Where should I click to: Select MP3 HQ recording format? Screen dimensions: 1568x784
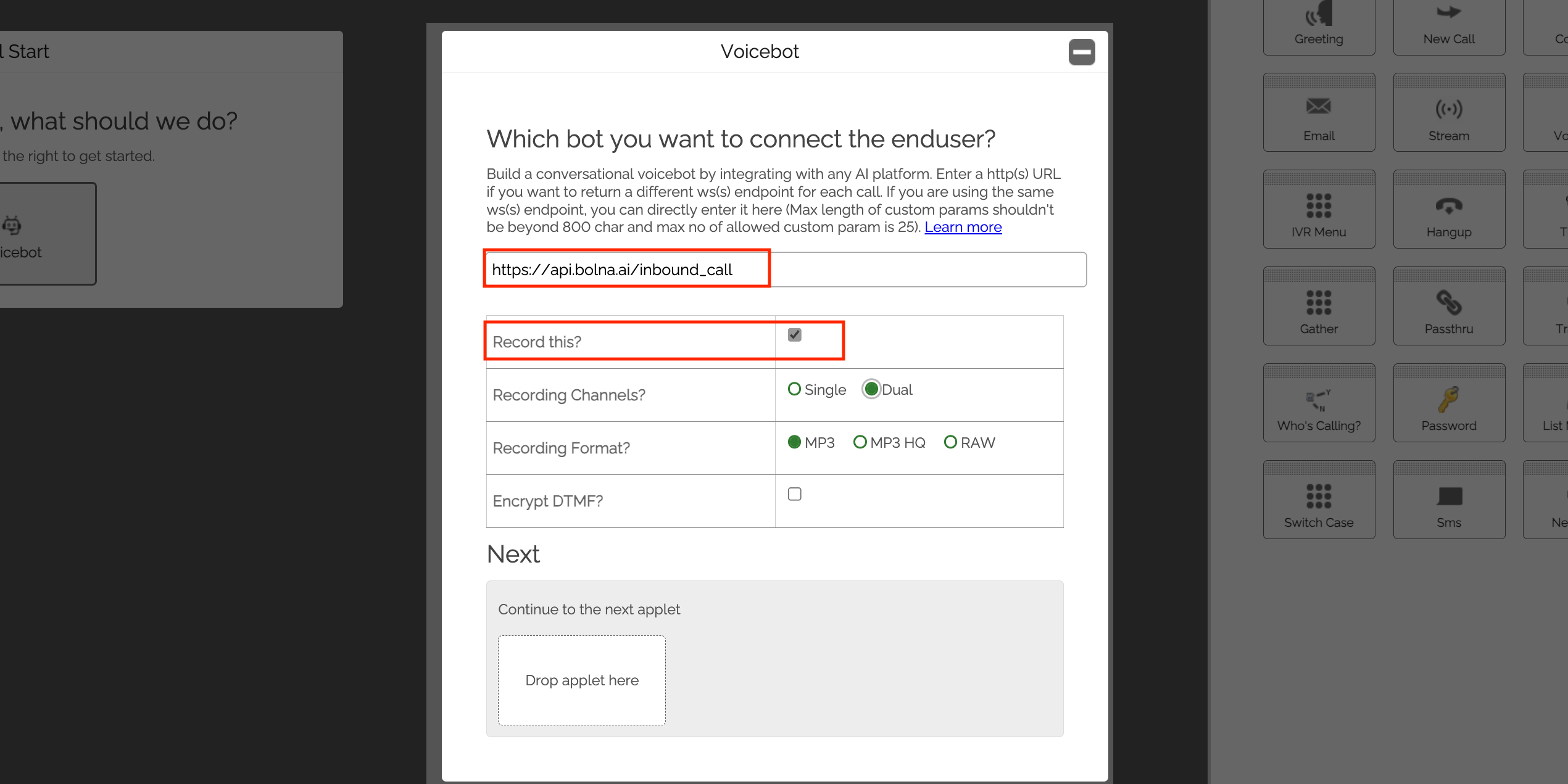click(x=860, y=442)
